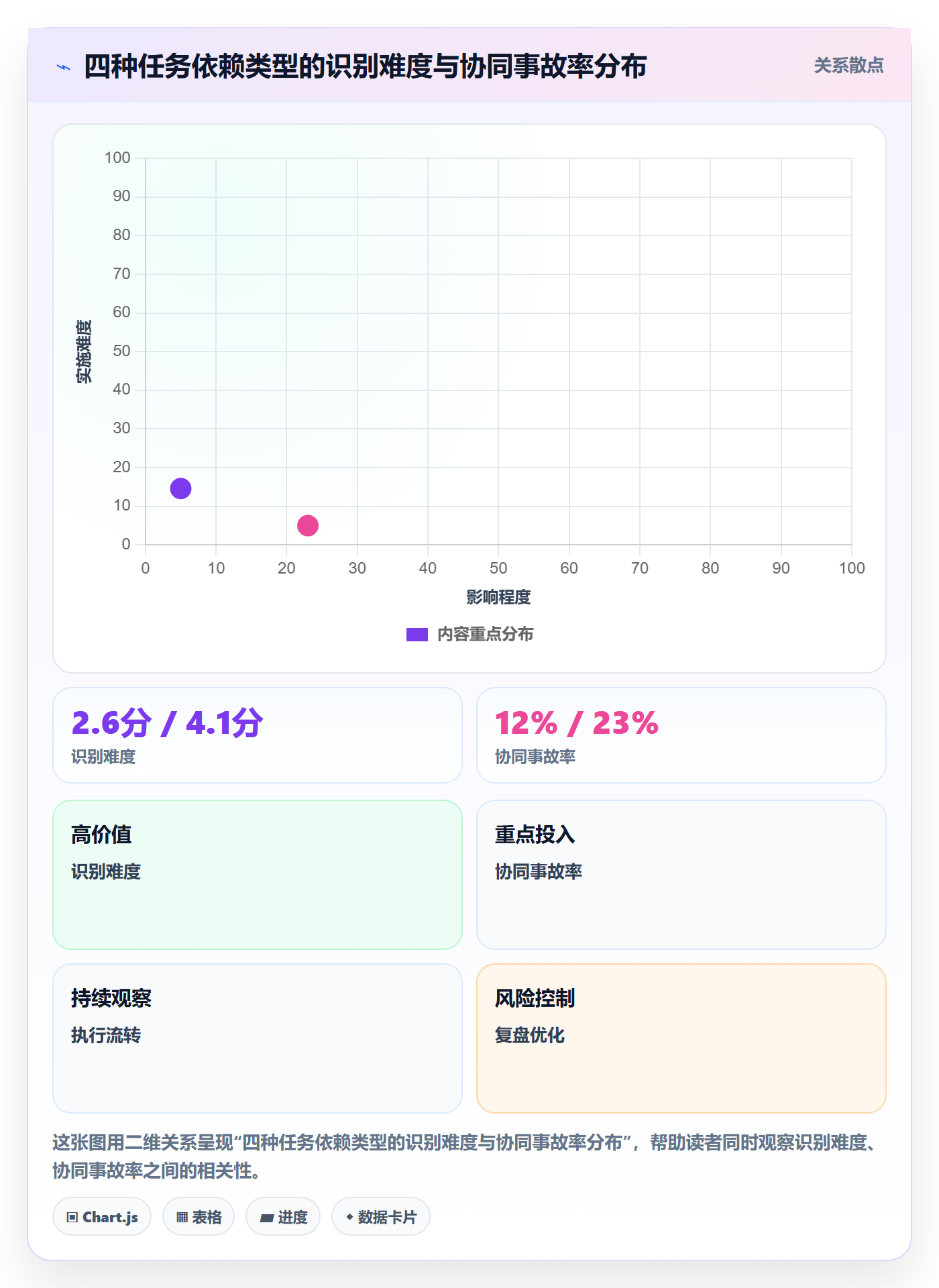The image size is (939, 1288).
Task: Select the 12% / 23% value
Action: pos(577,723)
